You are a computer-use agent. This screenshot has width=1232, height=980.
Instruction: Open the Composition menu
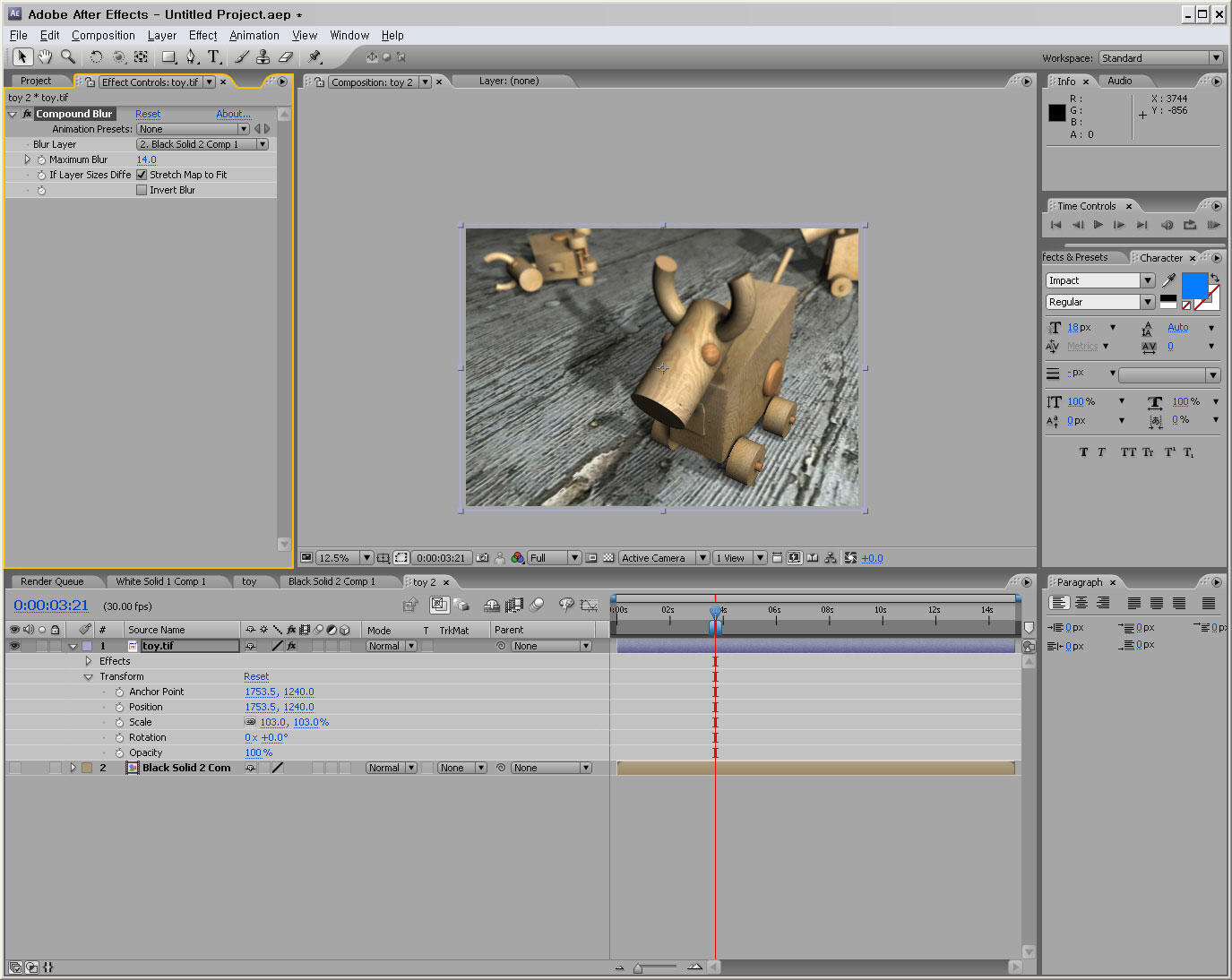(103, 36)
